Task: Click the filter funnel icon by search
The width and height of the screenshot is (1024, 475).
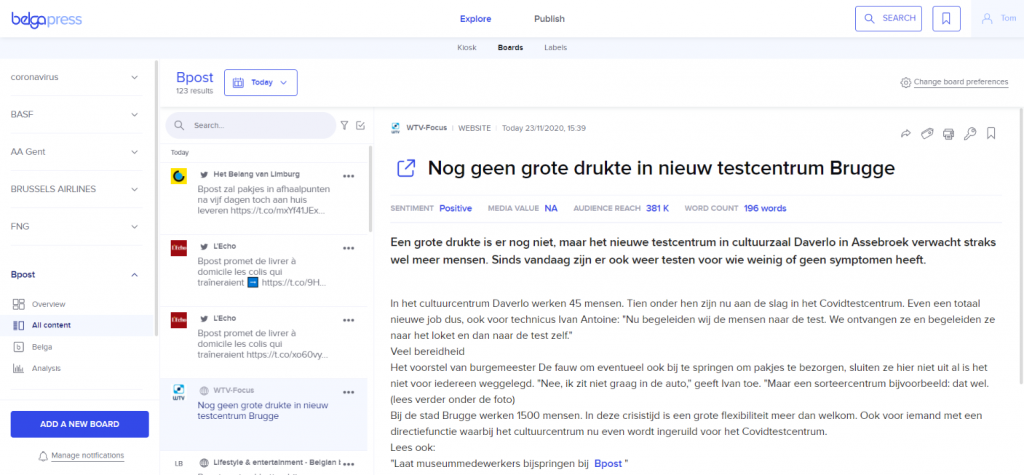Action: [x=345, y=125]
